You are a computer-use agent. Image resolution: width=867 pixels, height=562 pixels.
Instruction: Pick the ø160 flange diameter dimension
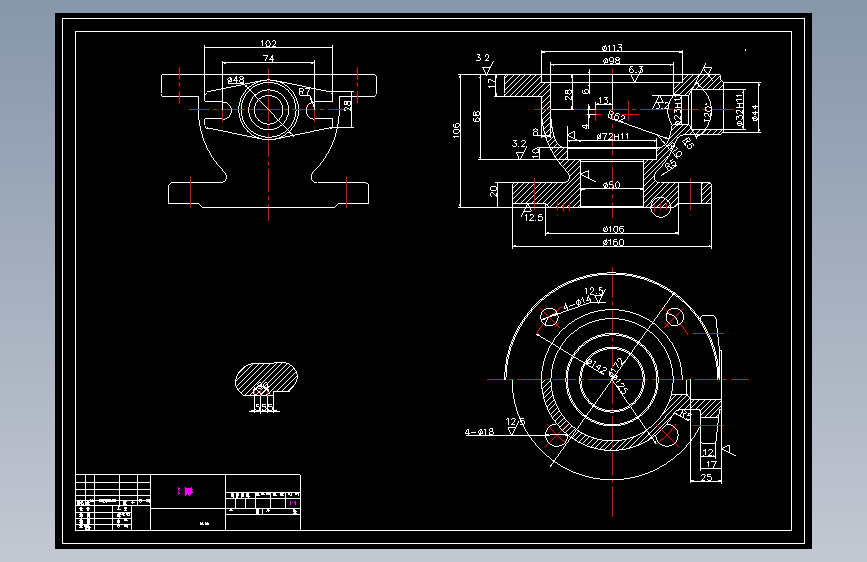coord(613,242)
